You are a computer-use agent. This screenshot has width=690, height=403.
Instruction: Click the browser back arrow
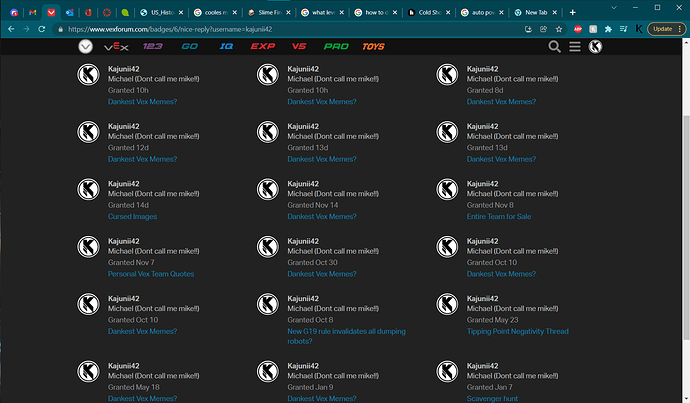[11, 29]
